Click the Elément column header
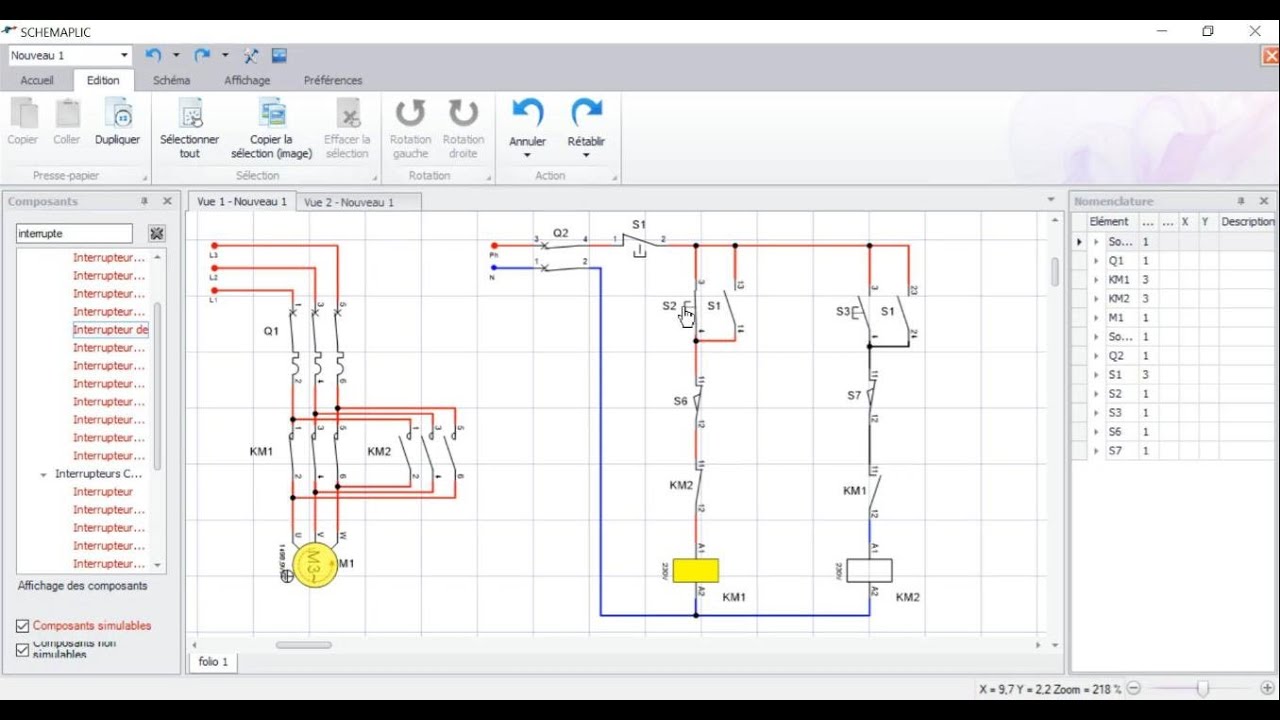Image resolution: width=1280 pixels, height=720 pixels. pyautogui.click(x=1109, y=222)
